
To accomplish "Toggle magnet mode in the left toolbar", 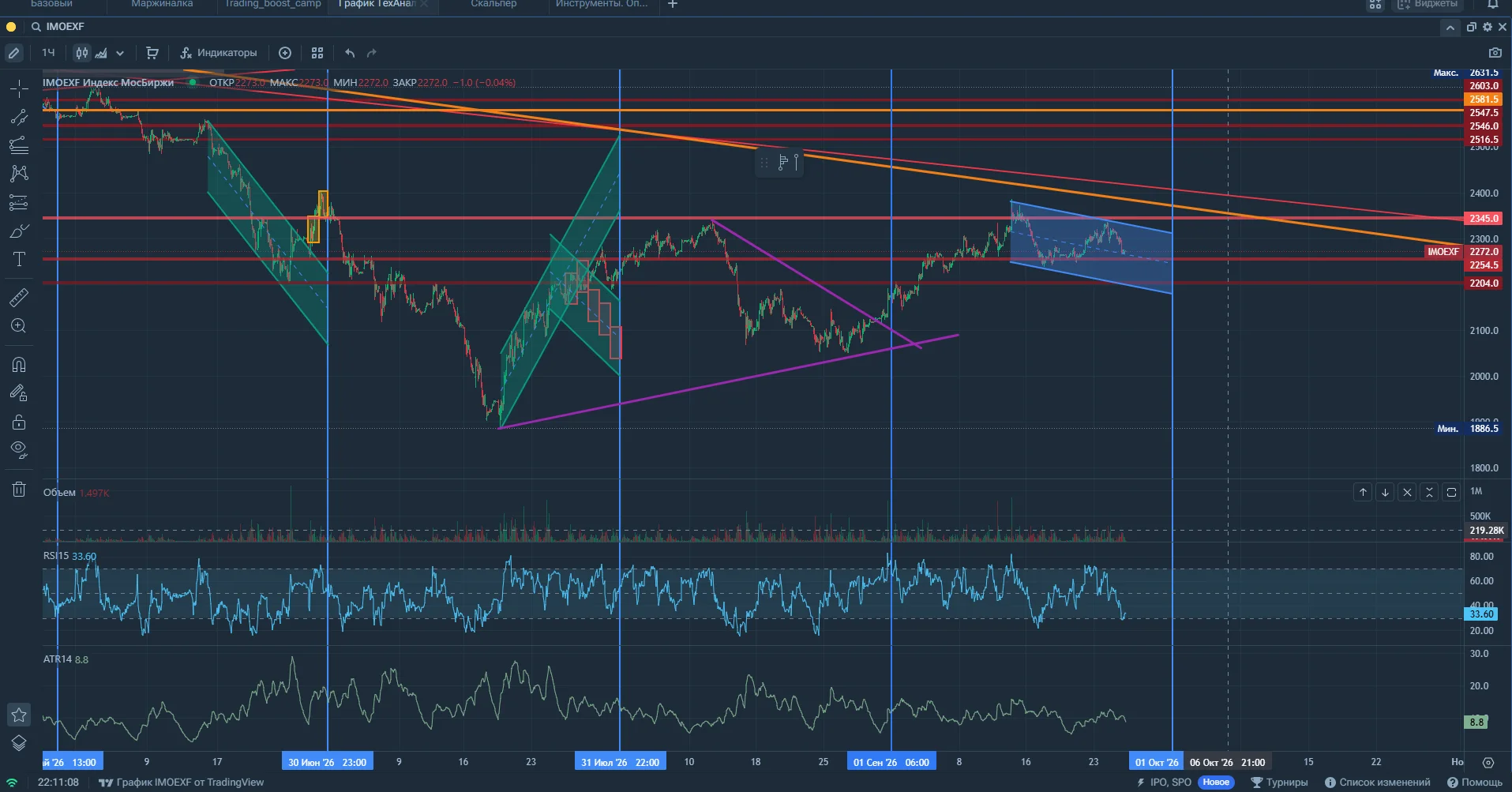I will coord(19,365).
